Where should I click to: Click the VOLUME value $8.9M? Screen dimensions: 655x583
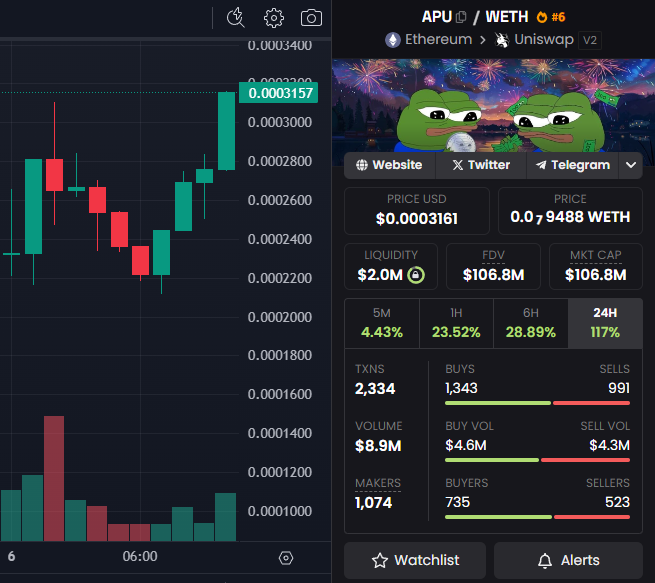click(x=378, y=446)
